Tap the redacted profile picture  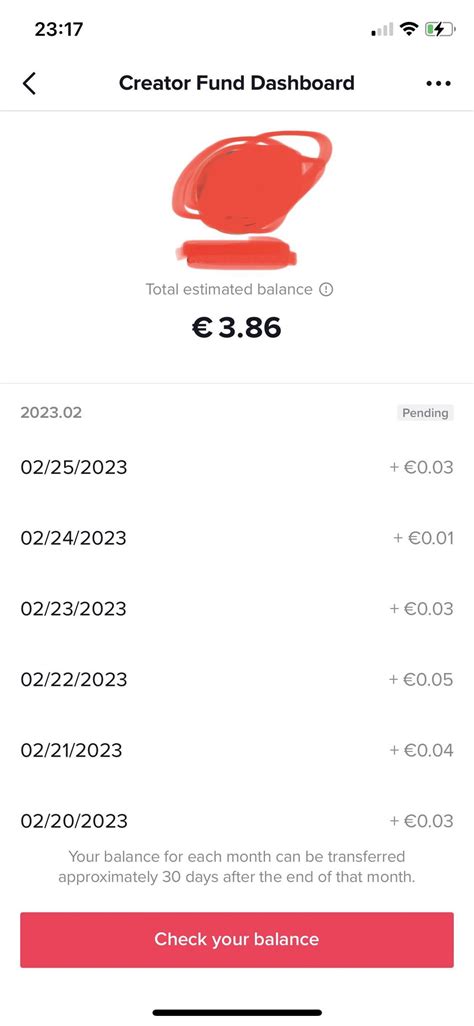click(x=252, y=182)
